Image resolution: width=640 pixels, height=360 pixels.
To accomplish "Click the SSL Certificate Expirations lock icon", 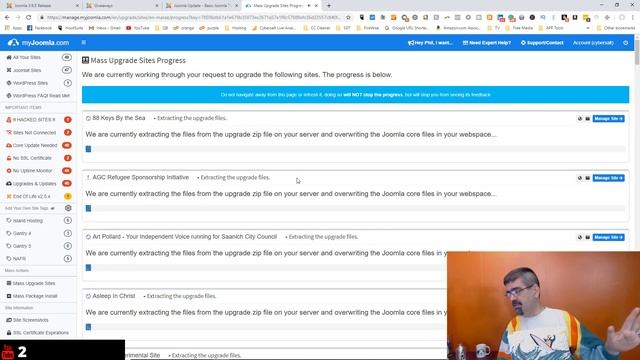I will [9, 333].
